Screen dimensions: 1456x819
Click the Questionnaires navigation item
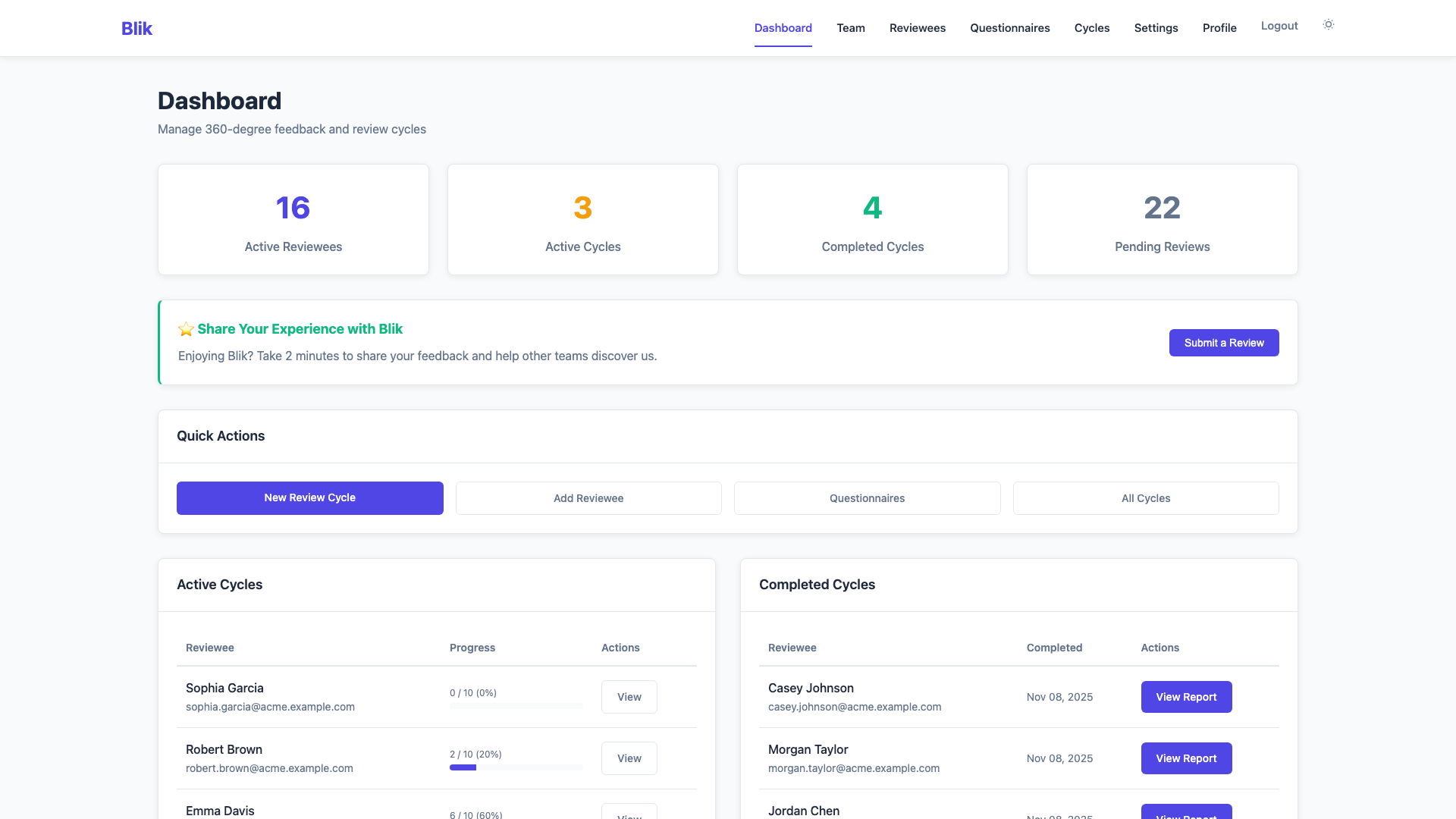1009,28
